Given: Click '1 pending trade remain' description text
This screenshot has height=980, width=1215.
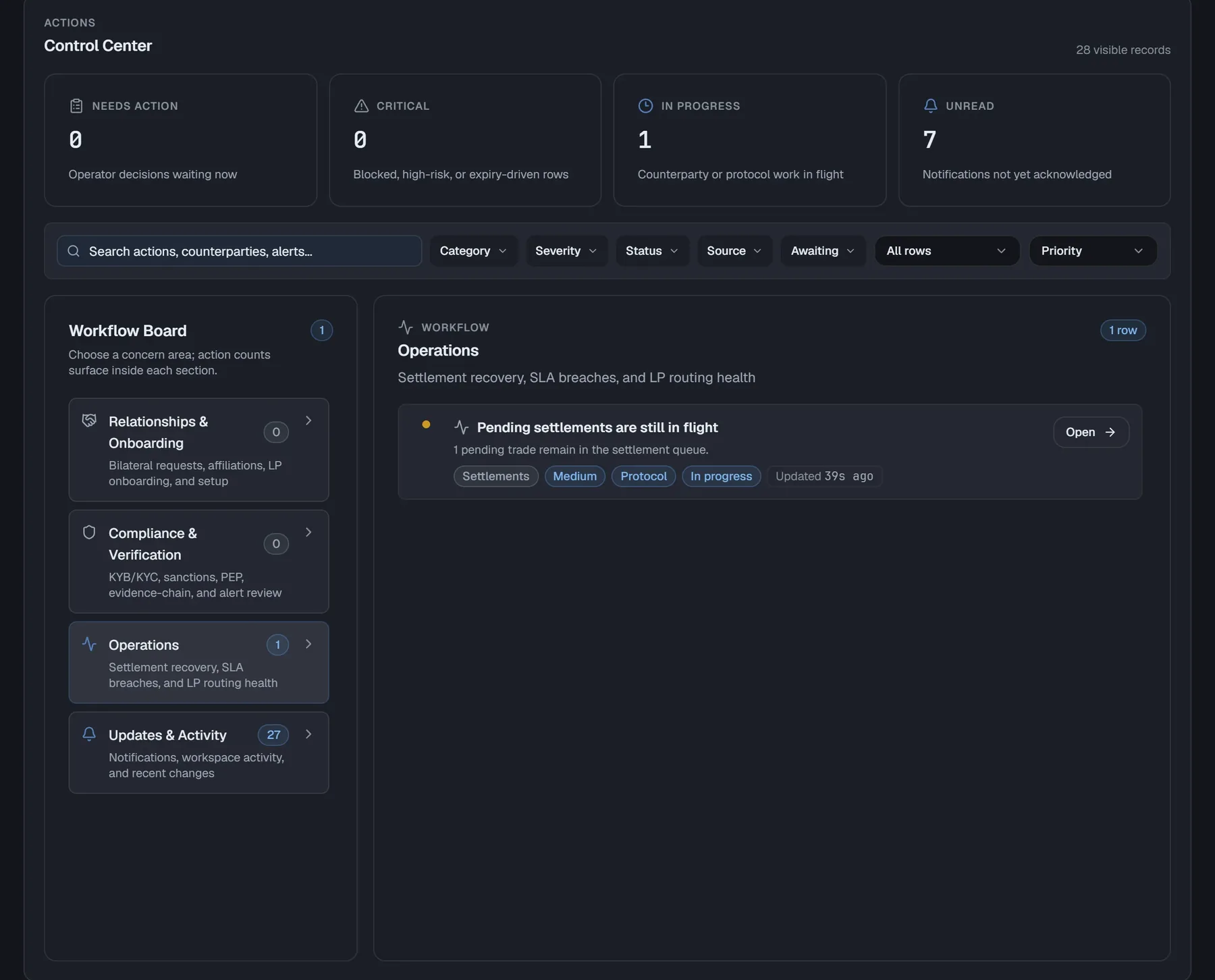Looking at the screenshot, I should [581, 450].
